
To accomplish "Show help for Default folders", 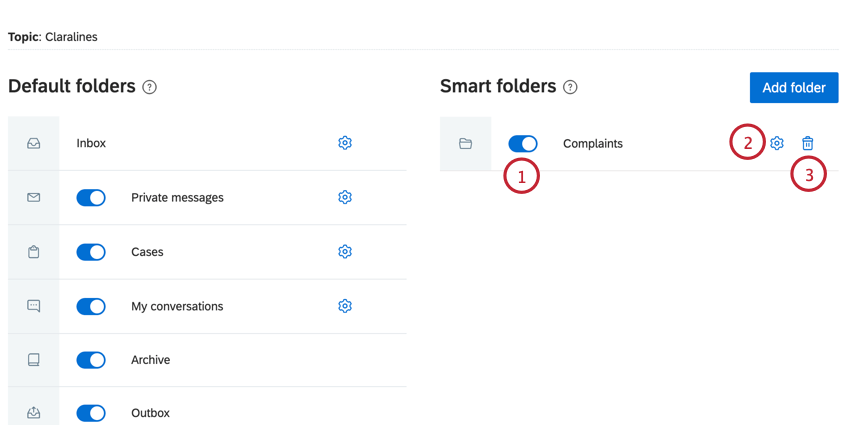I will 150,87.
